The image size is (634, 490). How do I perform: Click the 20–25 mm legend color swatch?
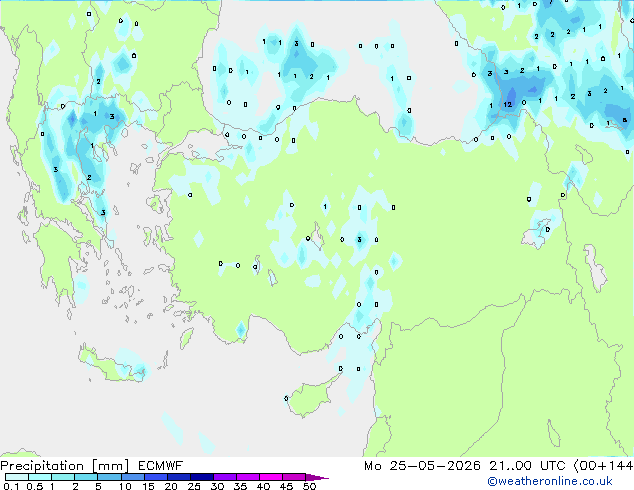pyautogui.click(x=178, y=477)
